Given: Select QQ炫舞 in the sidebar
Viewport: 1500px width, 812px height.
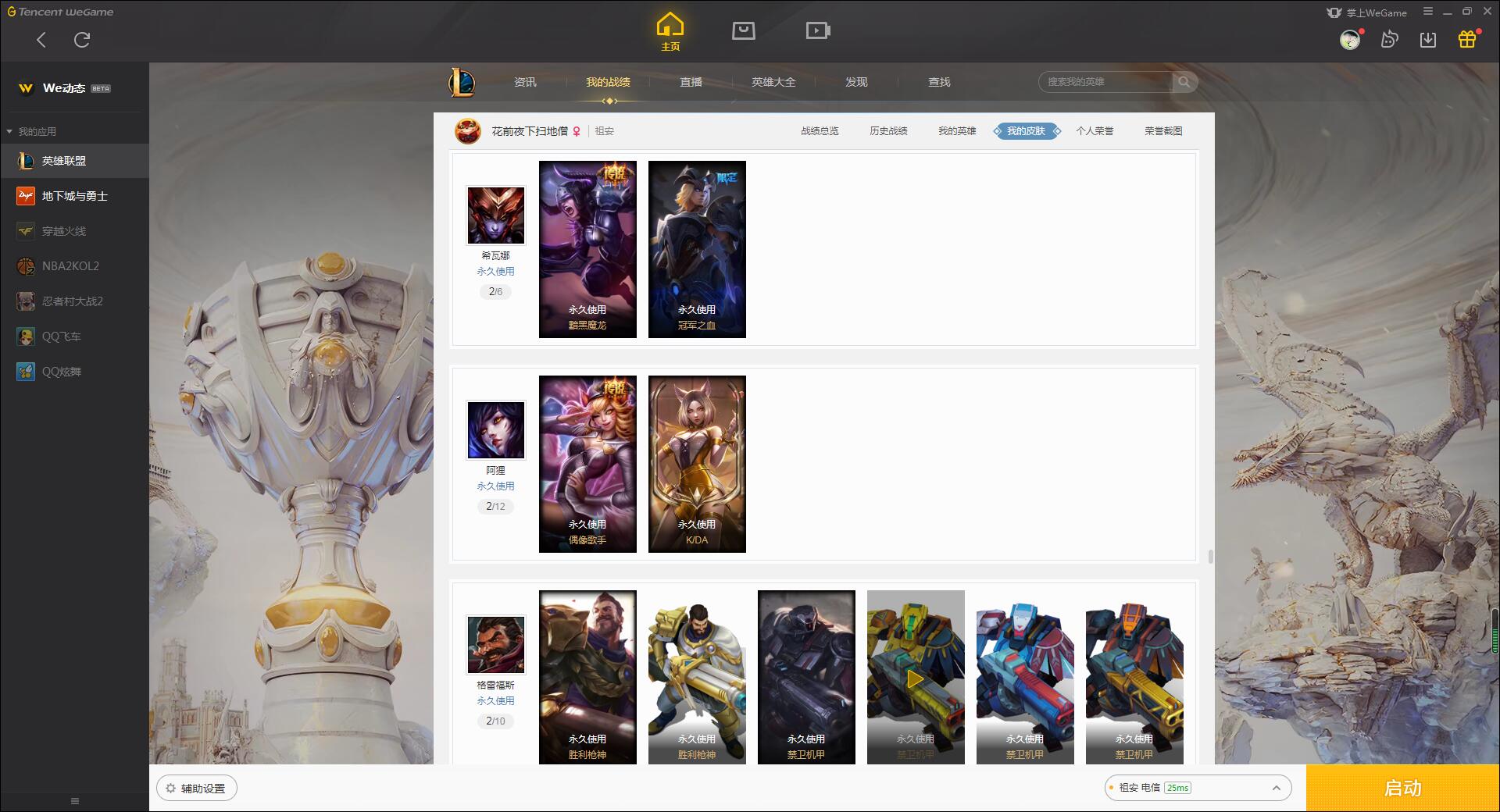Looking at the screenshot, I should 74,372.
